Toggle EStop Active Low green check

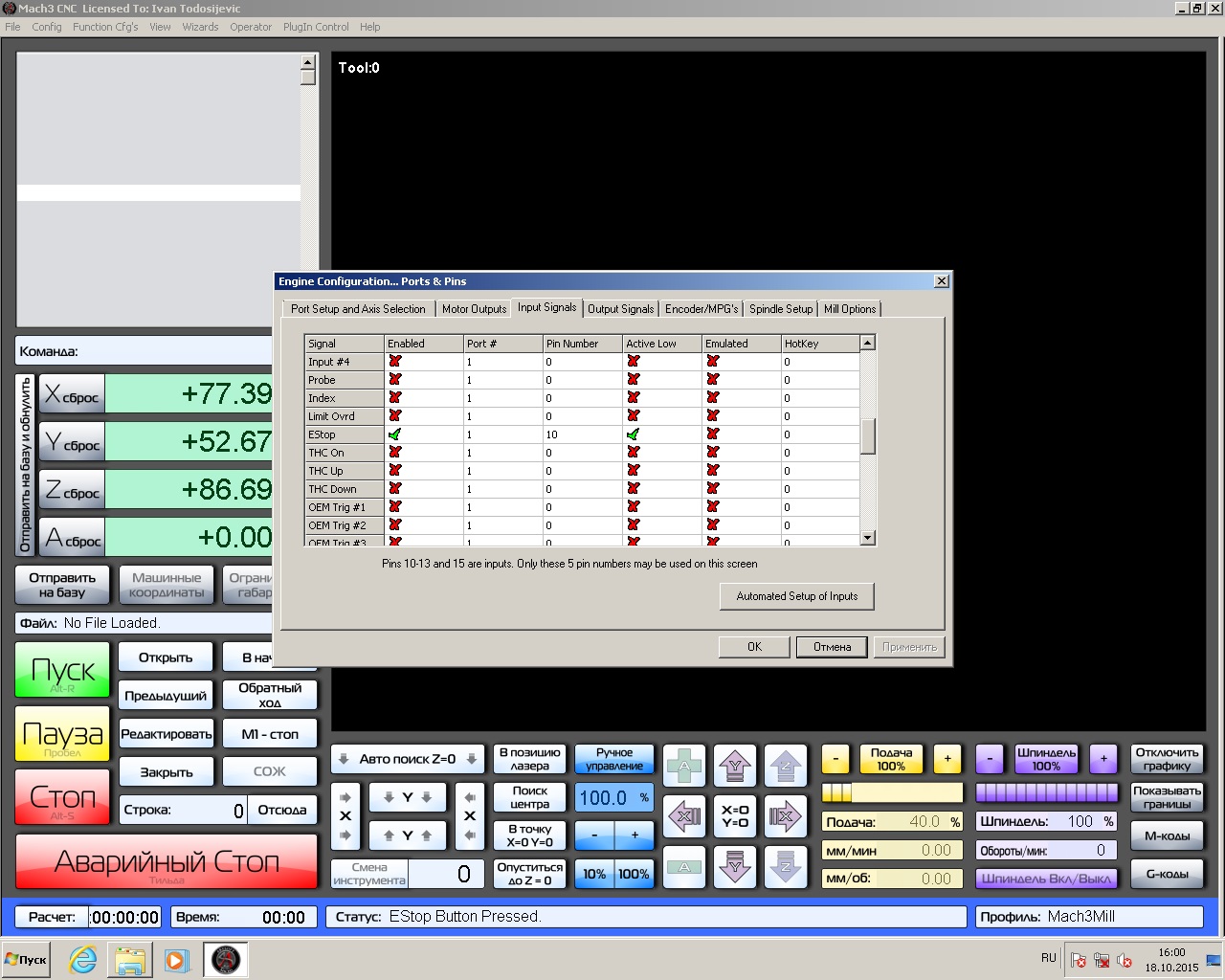coord(633,434)
